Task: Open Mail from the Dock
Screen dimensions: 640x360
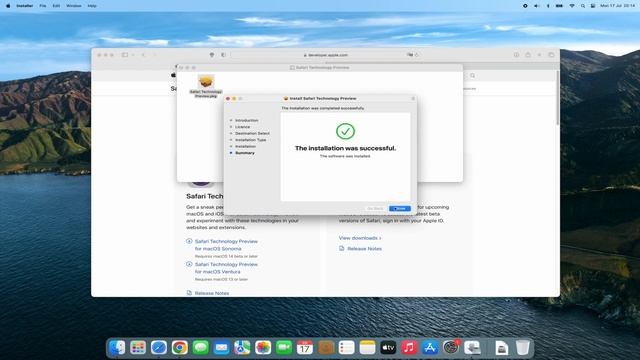Action: tap(221, 347)
